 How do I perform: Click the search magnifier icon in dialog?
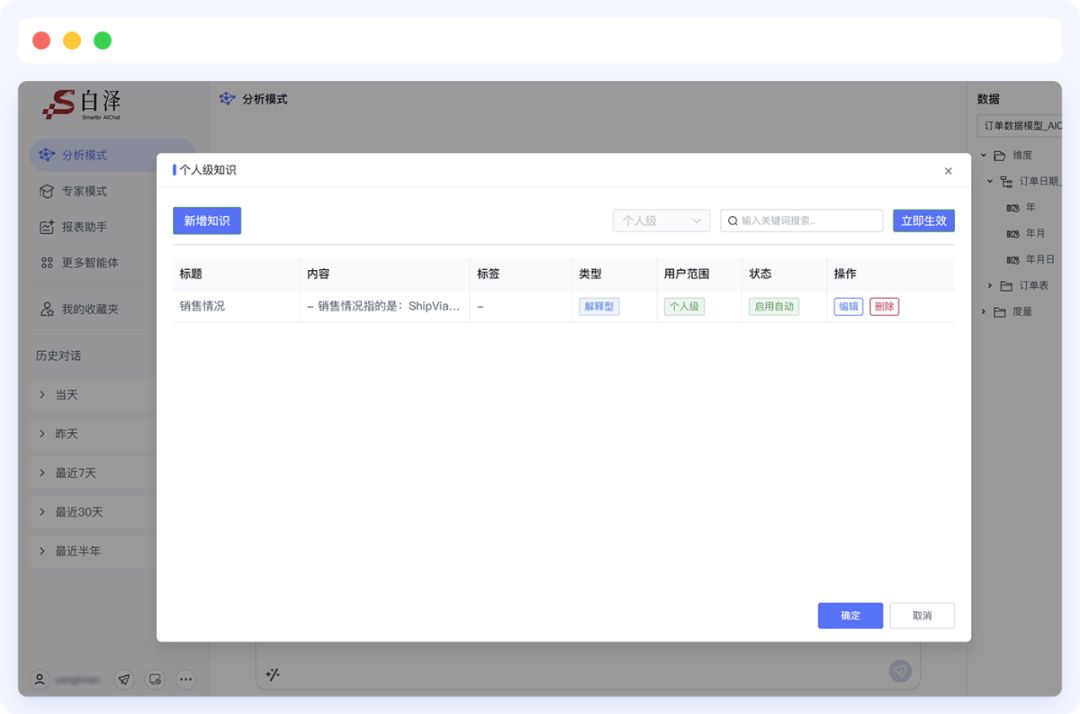click(733, 221)
